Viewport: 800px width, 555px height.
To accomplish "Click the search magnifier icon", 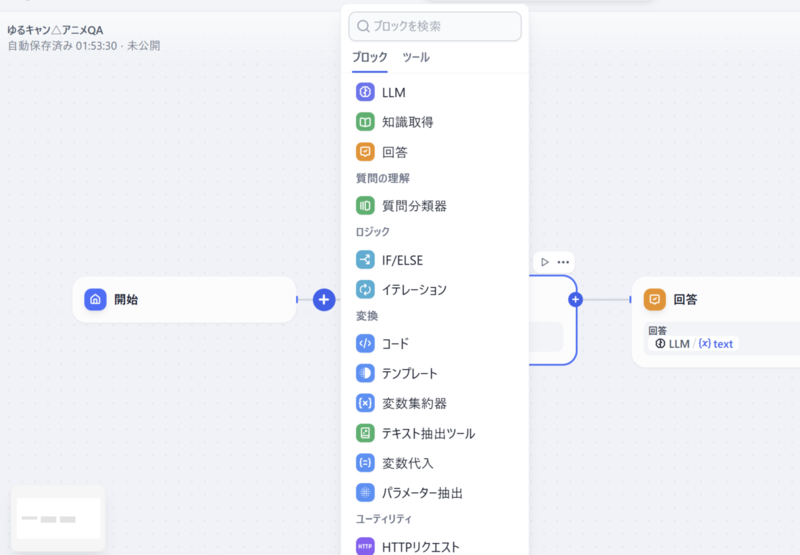I will 363,26.
